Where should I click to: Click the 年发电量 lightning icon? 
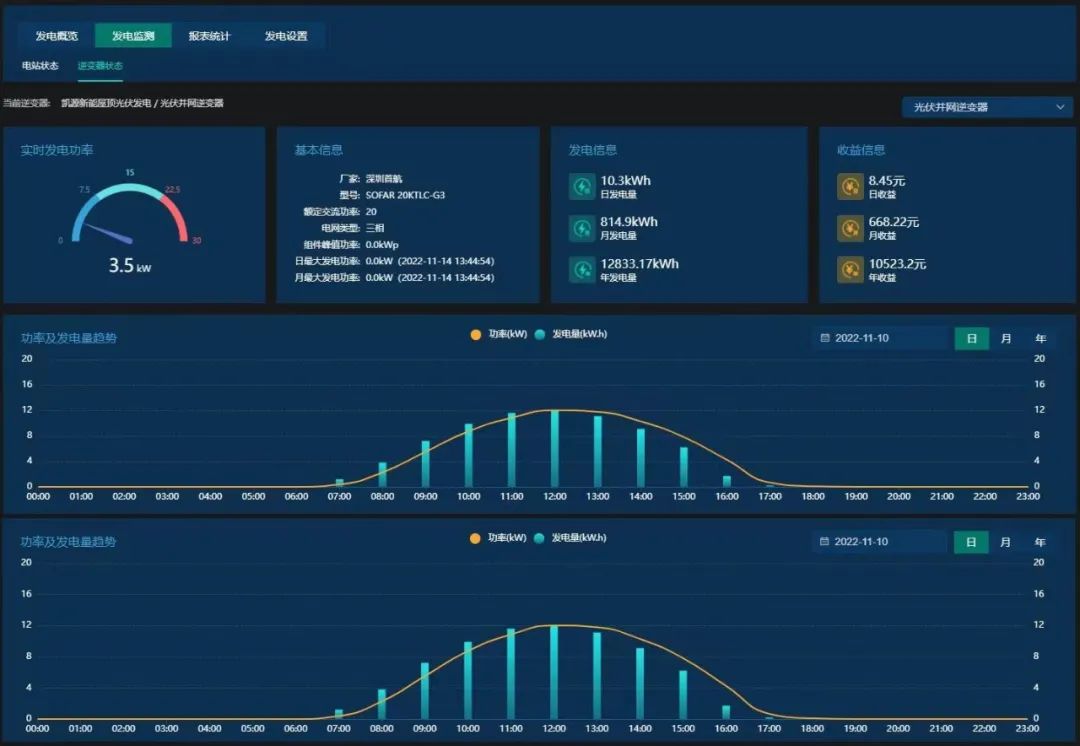tap(582, 269)
